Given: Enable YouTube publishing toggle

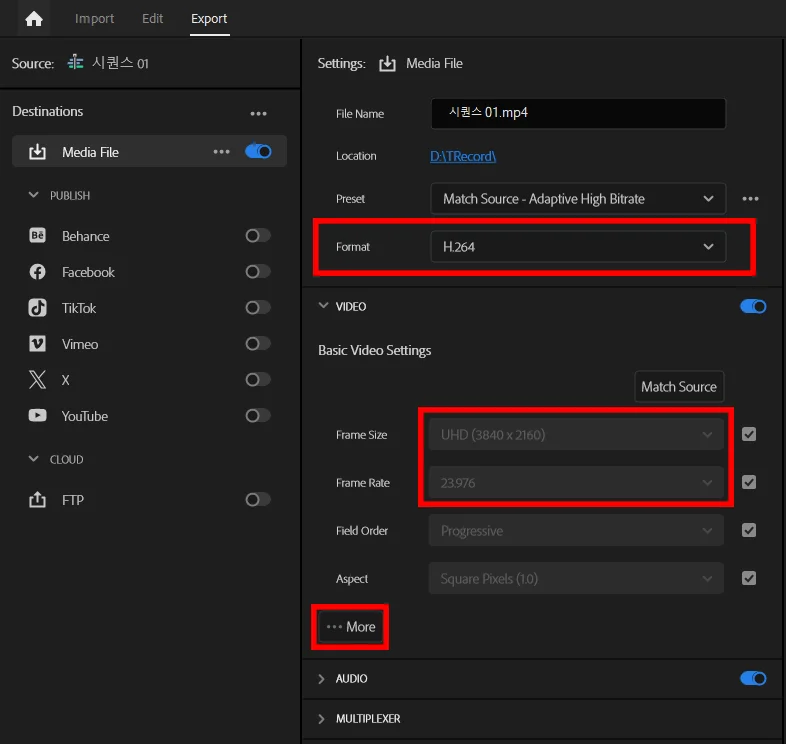Looking at the screenshot, I should [258, 415].
